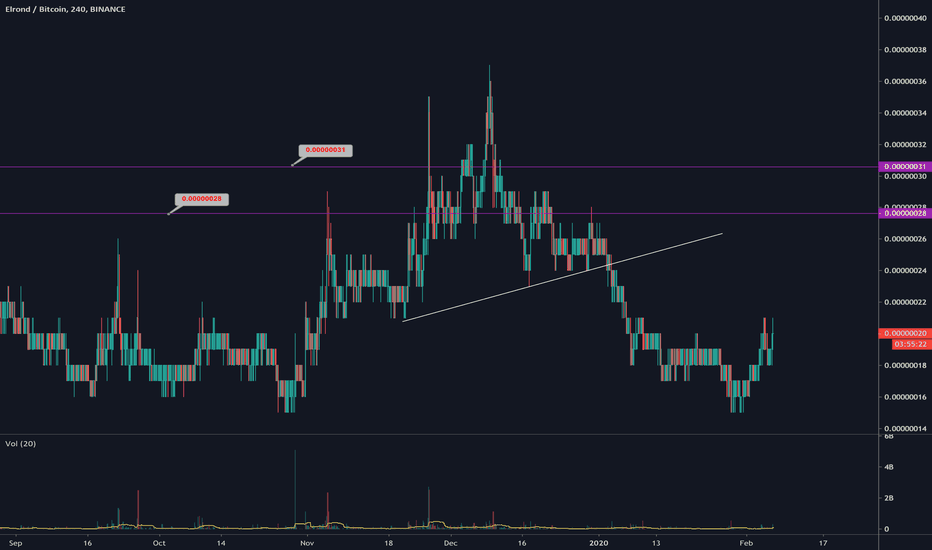Click the 0.00000024 price scale value

coord(905,271)
